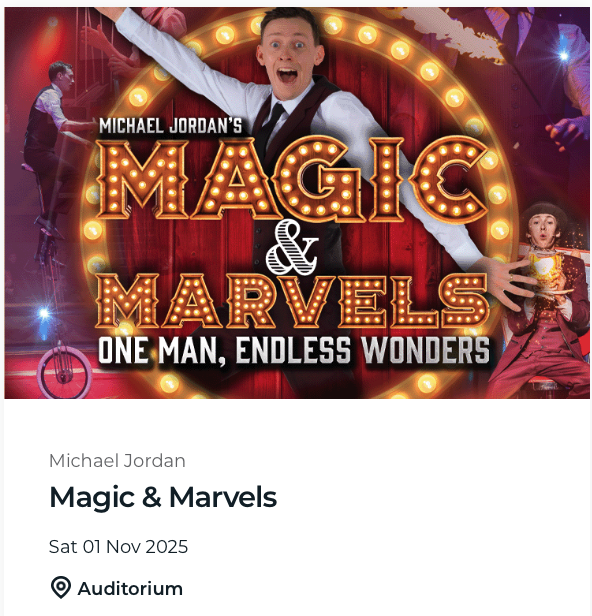Click the location pin icon beside Auditorium

click(61, 588)
